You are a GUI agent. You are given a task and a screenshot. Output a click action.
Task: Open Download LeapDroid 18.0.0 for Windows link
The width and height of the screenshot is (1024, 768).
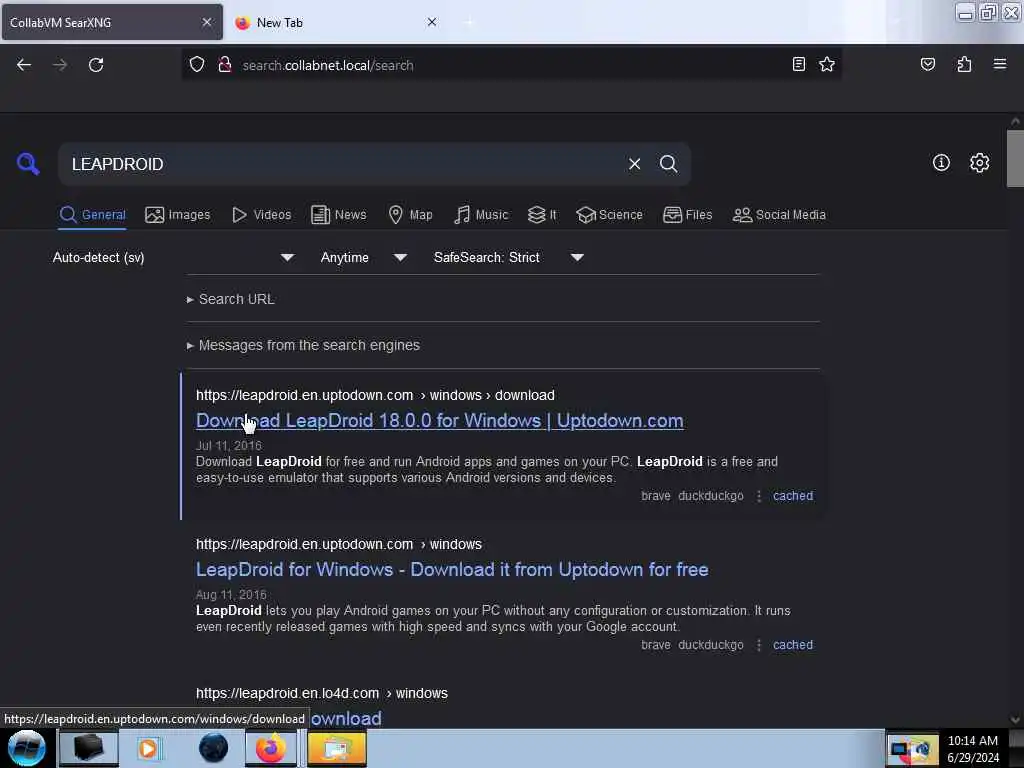coord(440,421)
